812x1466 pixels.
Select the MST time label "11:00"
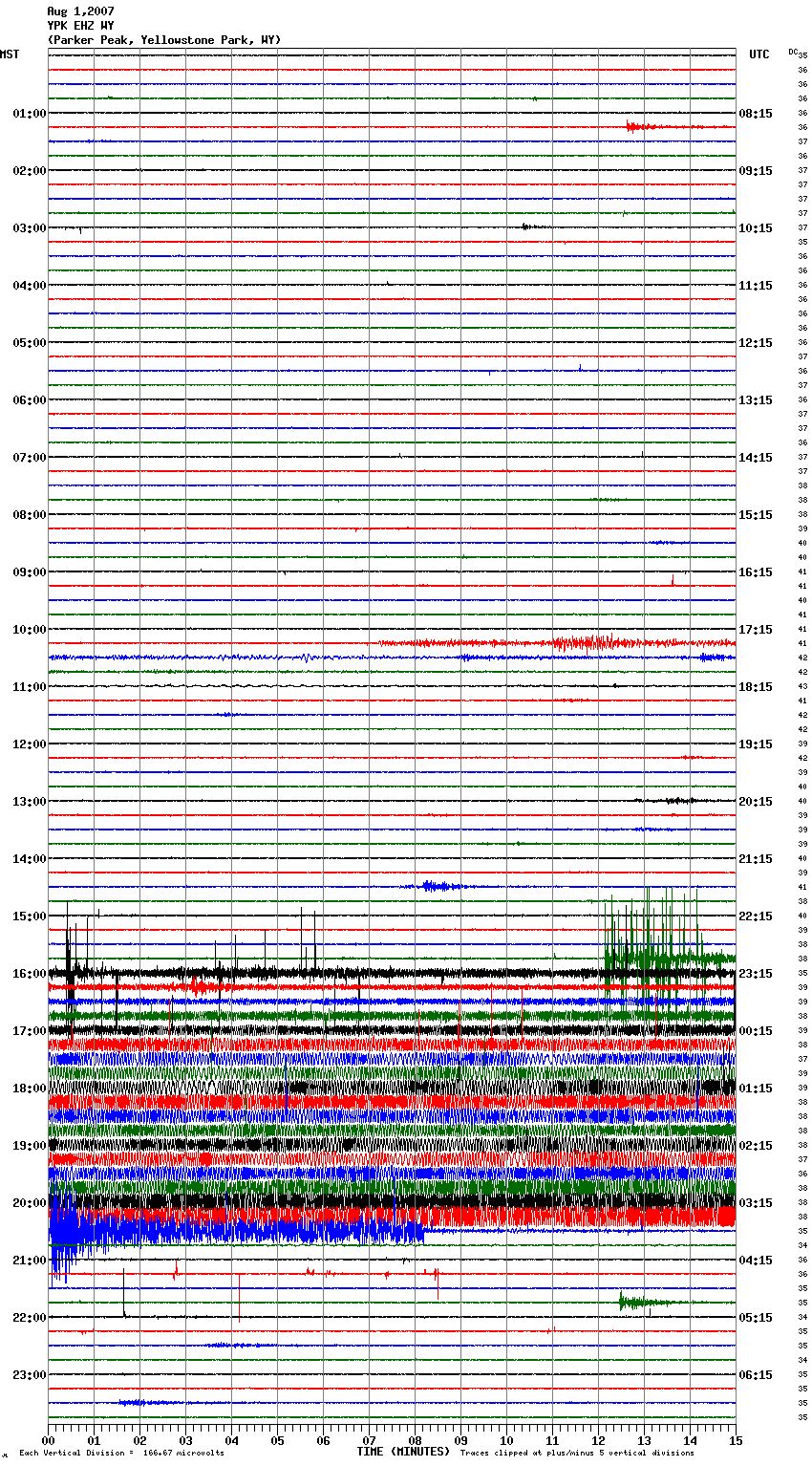[x=30, y=687]
